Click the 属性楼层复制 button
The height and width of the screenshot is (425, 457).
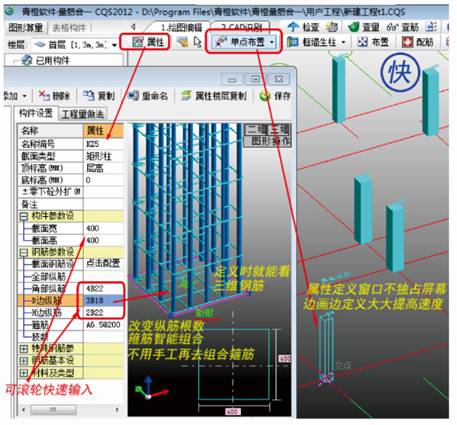click(x=214, y=96)
